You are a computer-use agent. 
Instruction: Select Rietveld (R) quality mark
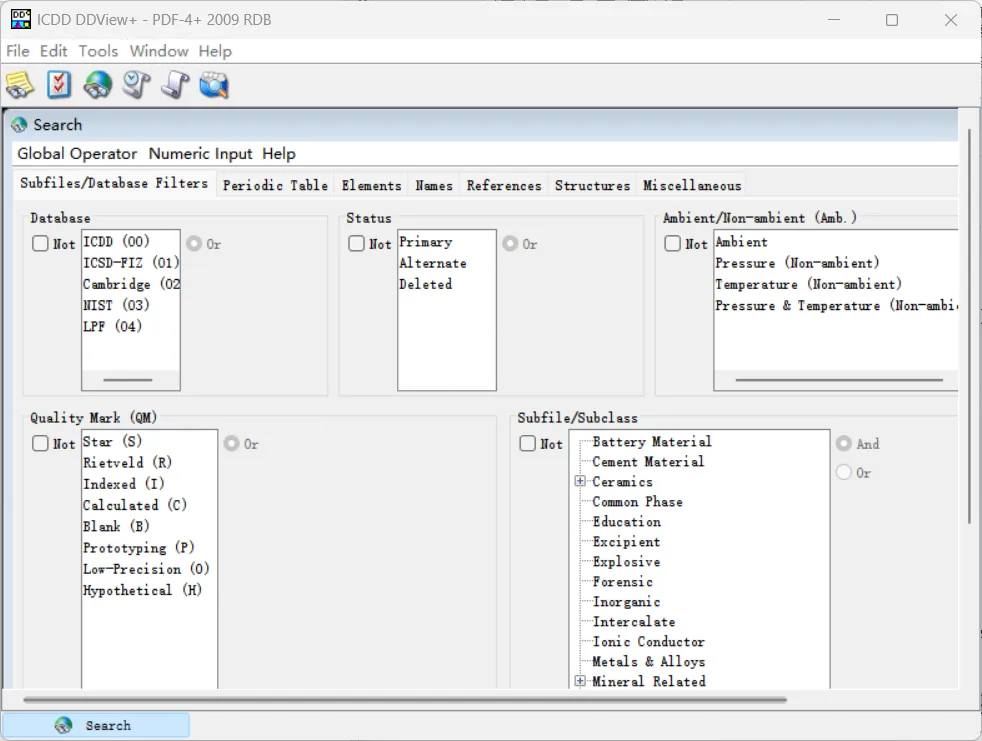coord(128,463)
